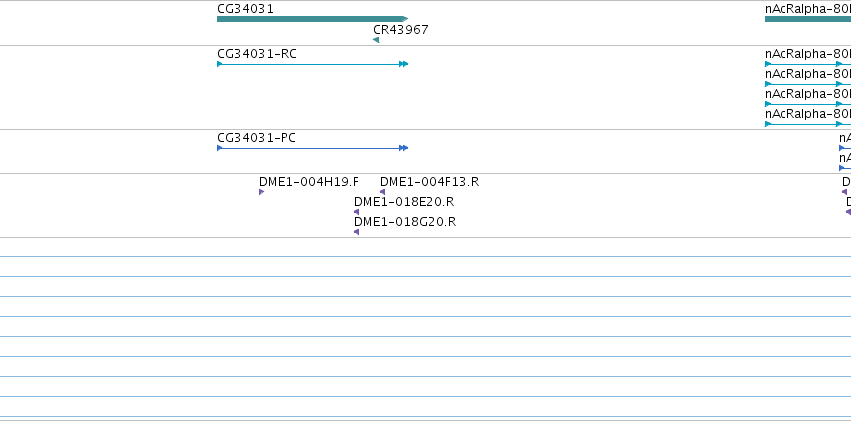Click the CR43967 label
The width and height of the screenshot is (851, 421).
point(401,29)
